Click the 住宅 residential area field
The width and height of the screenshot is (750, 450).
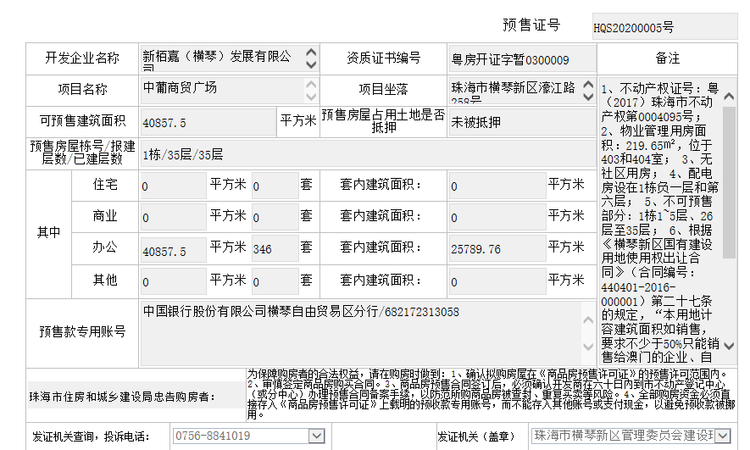pos(173,186)
